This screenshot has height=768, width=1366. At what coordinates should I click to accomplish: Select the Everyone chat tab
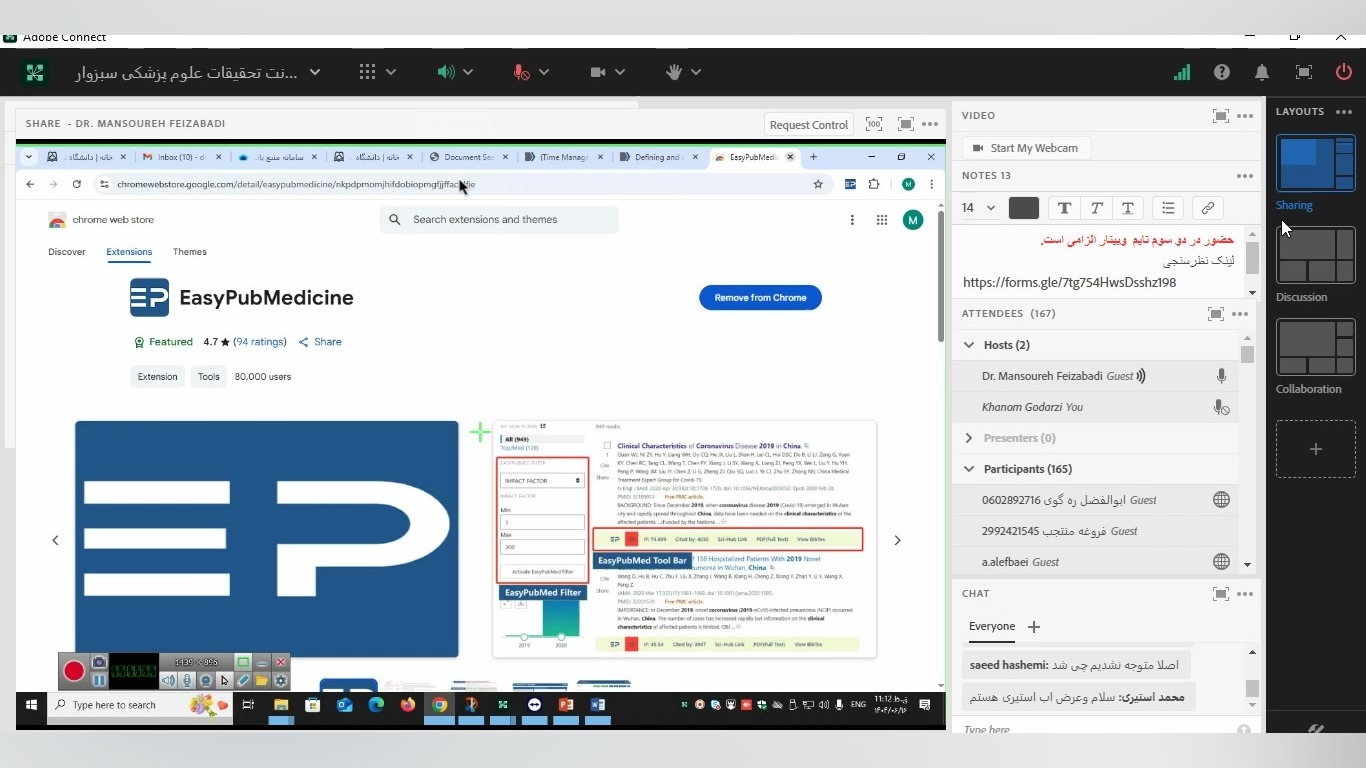pos(992,627)
